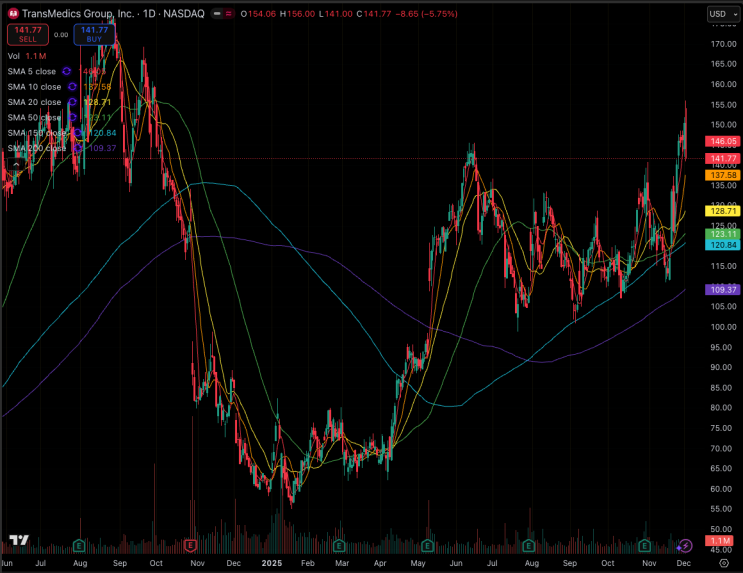Collapse the indicator legend with the chevron

click(16, 164)
